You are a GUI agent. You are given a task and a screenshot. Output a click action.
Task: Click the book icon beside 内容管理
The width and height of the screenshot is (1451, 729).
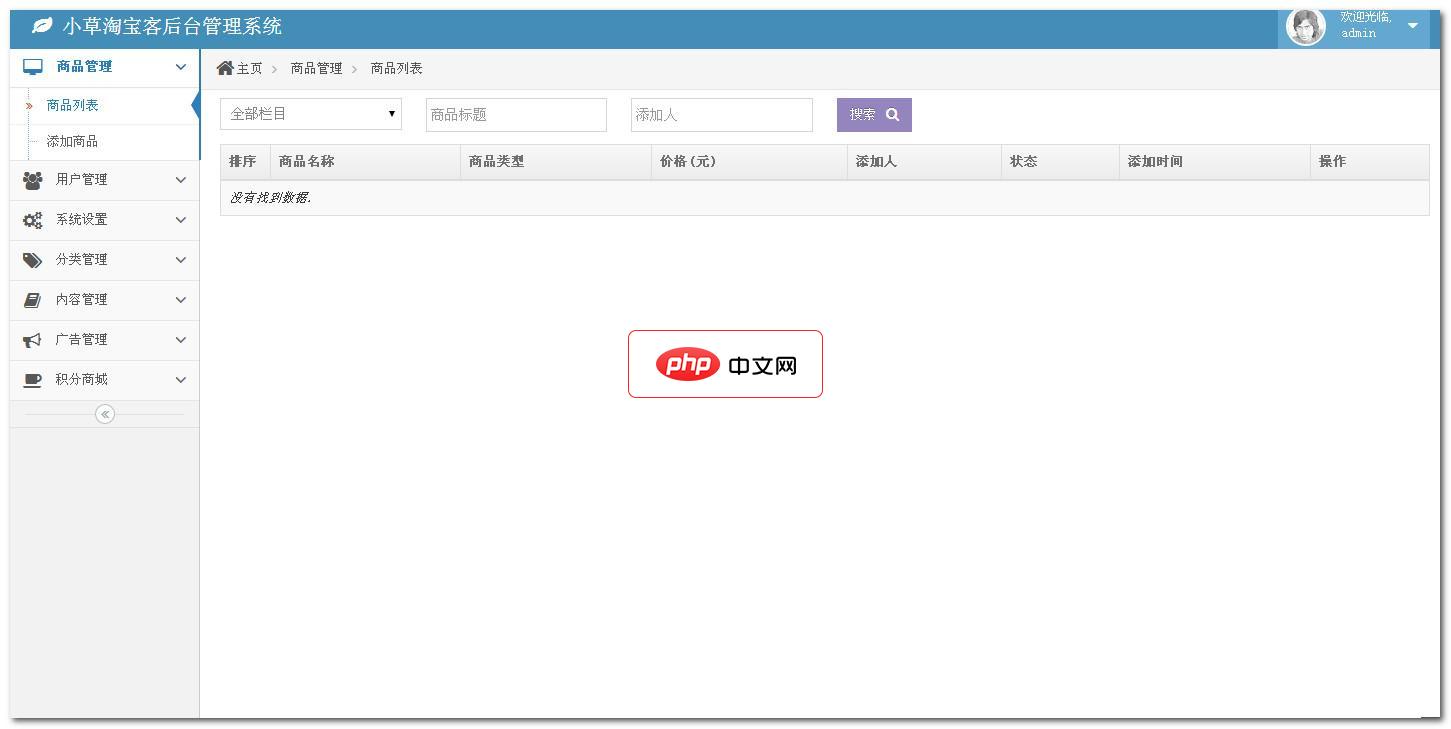(33, 300)
